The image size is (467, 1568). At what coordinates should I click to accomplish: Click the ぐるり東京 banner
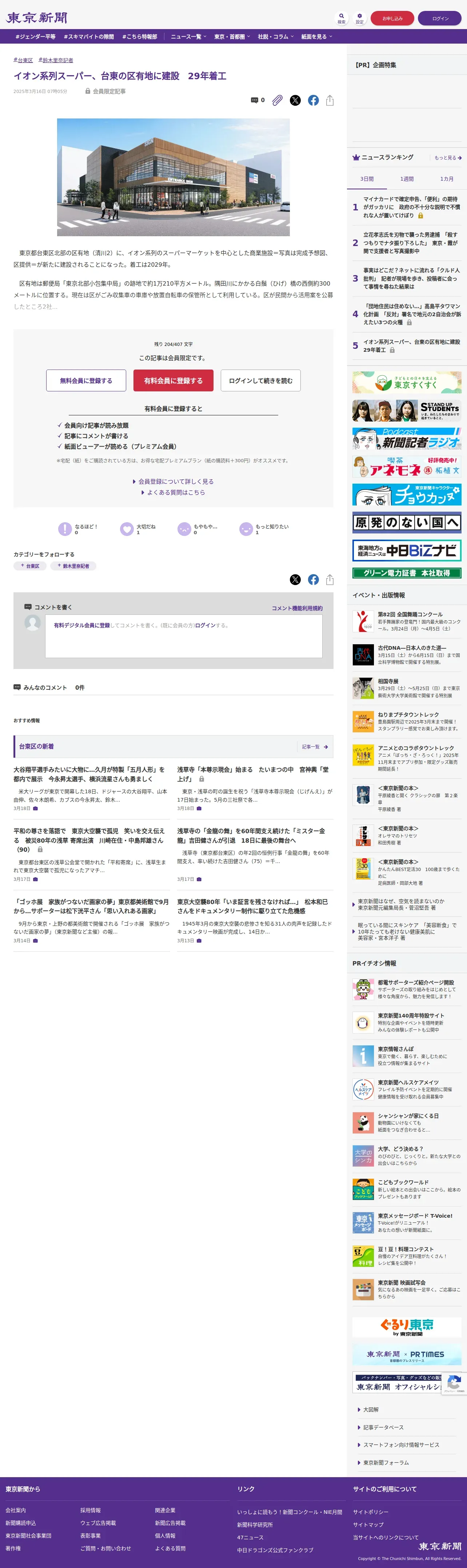click(407, 1327)
